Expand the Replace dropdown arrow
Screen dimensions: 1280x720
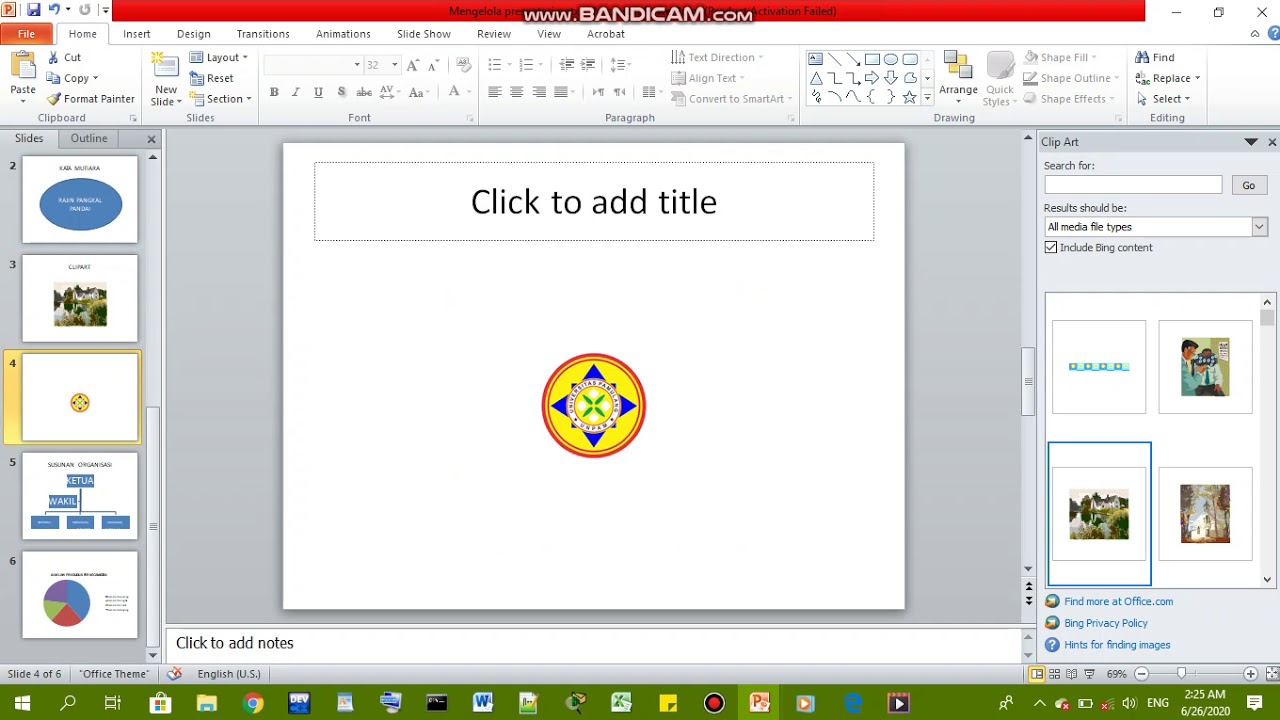coord(1197,78)
